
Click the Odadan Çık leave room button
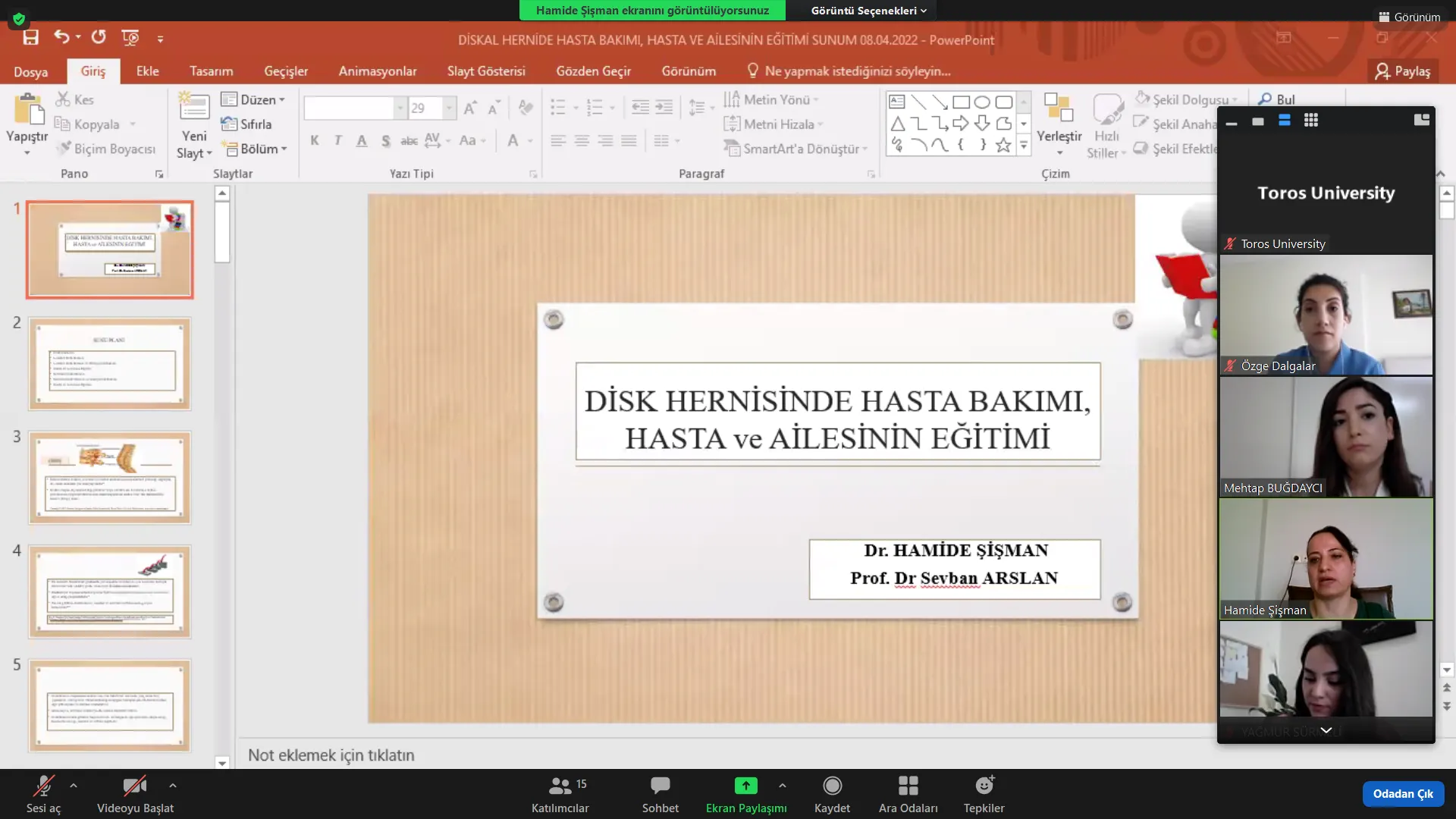pyautogui.click(x=1403, y=793)
